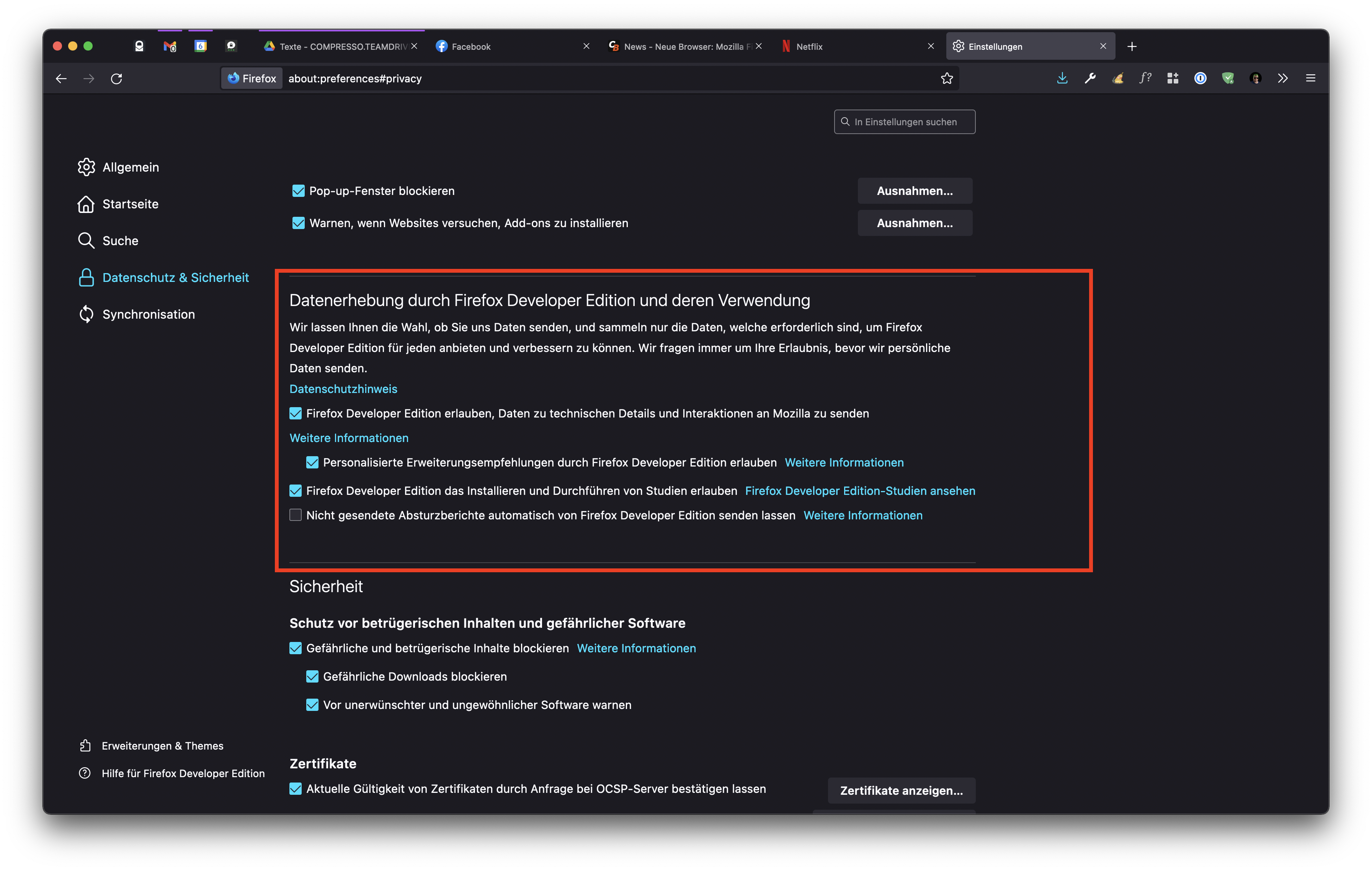Image resolution: width=1372 pixels, height=871 pixels.
Task: Uncheck Pop-up-Fenster blockieren
Action: (x=298, y=191)
